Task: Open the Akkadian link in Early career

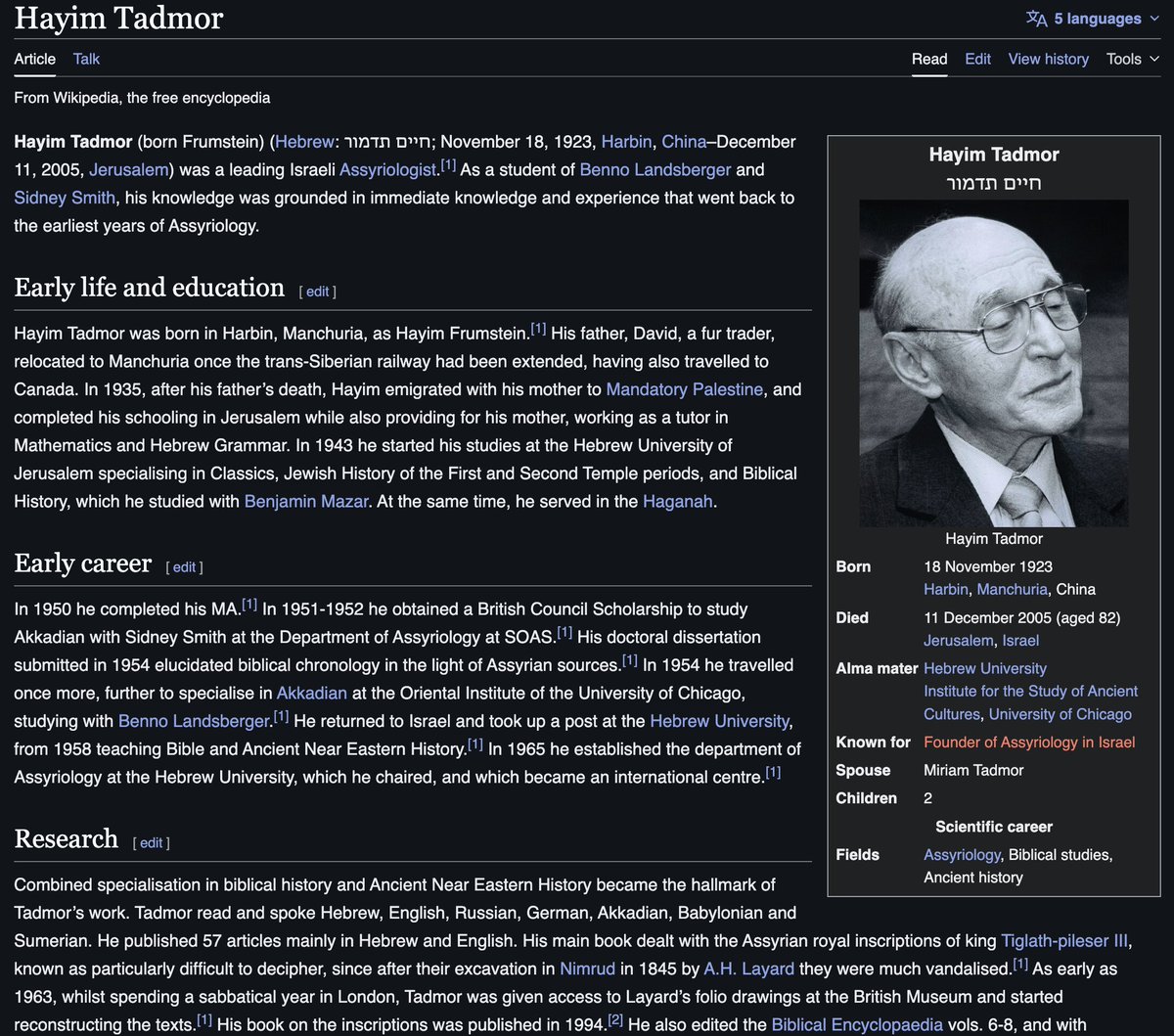Action: click(x=311, y=693)
